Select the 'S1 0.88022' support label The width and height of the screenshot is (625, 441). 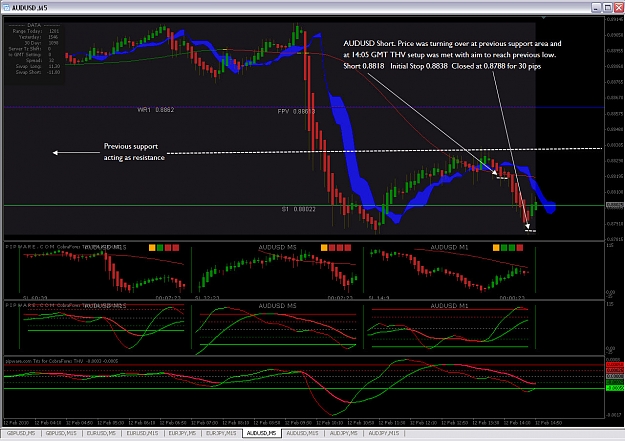299,209
